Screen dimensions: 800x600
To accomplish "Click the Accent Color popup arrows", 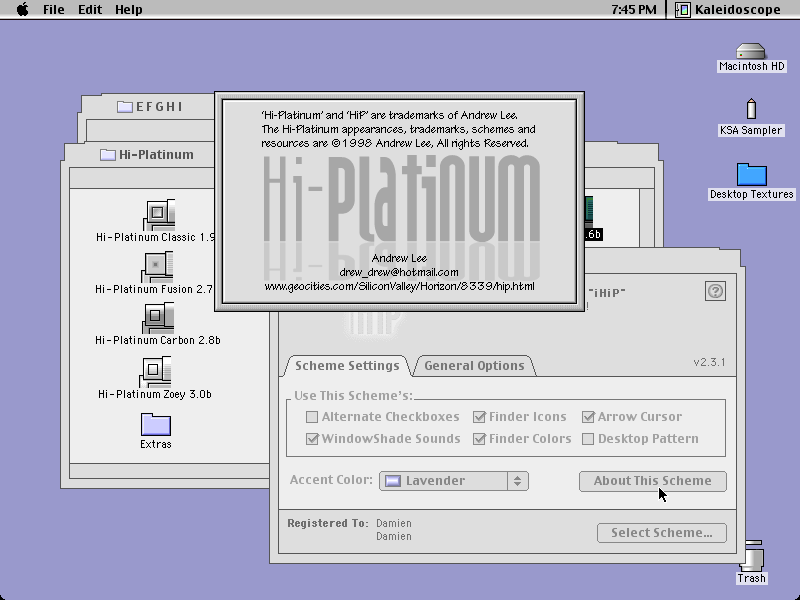I will [517, 481].
